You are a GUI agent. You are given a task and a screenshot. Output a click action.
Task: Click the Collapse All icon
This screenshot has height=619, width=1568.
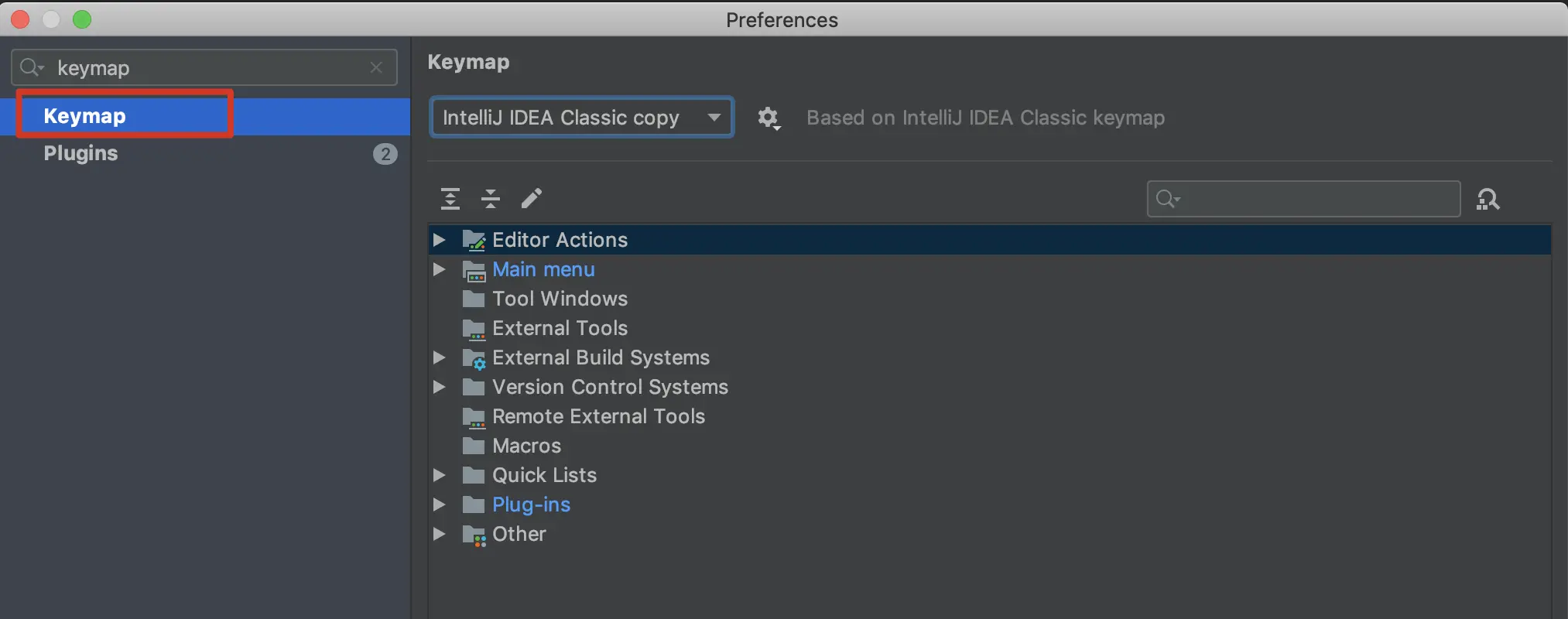491,199
